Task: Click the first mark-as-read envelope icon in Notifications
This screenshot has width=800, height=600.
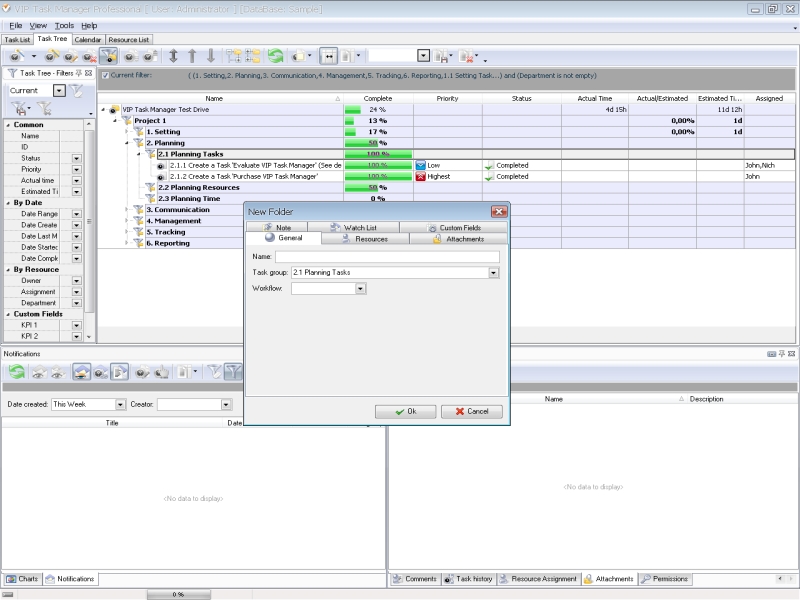Action: click(38, 372)
